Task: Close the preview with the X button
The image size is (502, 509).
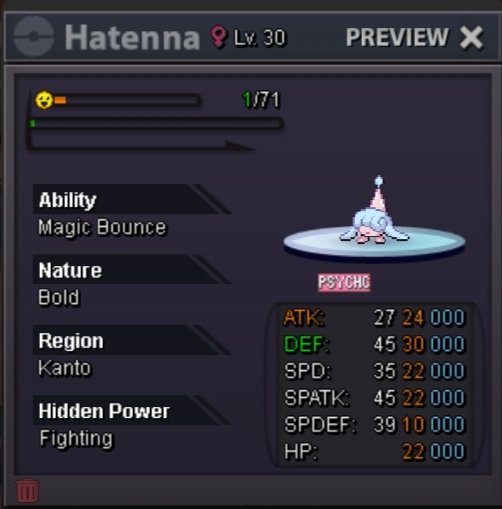Action: [471, 38]
